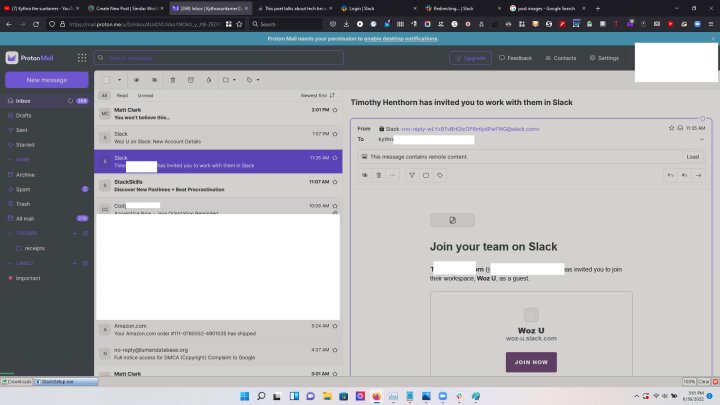Star the lumendatabase 4:37 AM message
720x405 pixels.
[335, 350]
